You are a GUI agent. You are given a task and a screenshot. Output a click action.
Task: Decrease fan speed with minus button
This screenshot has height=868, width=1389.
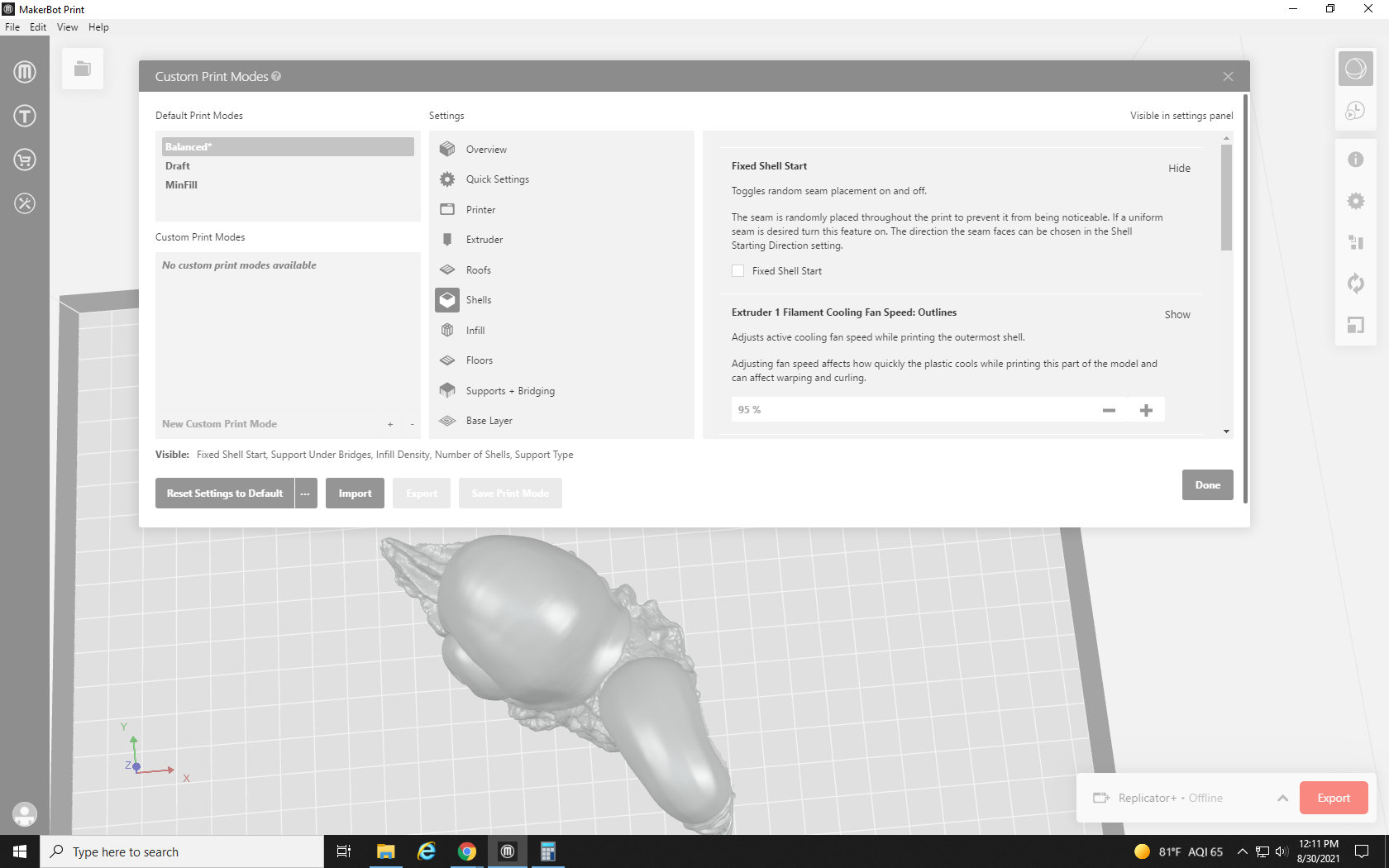point(1109,410)
